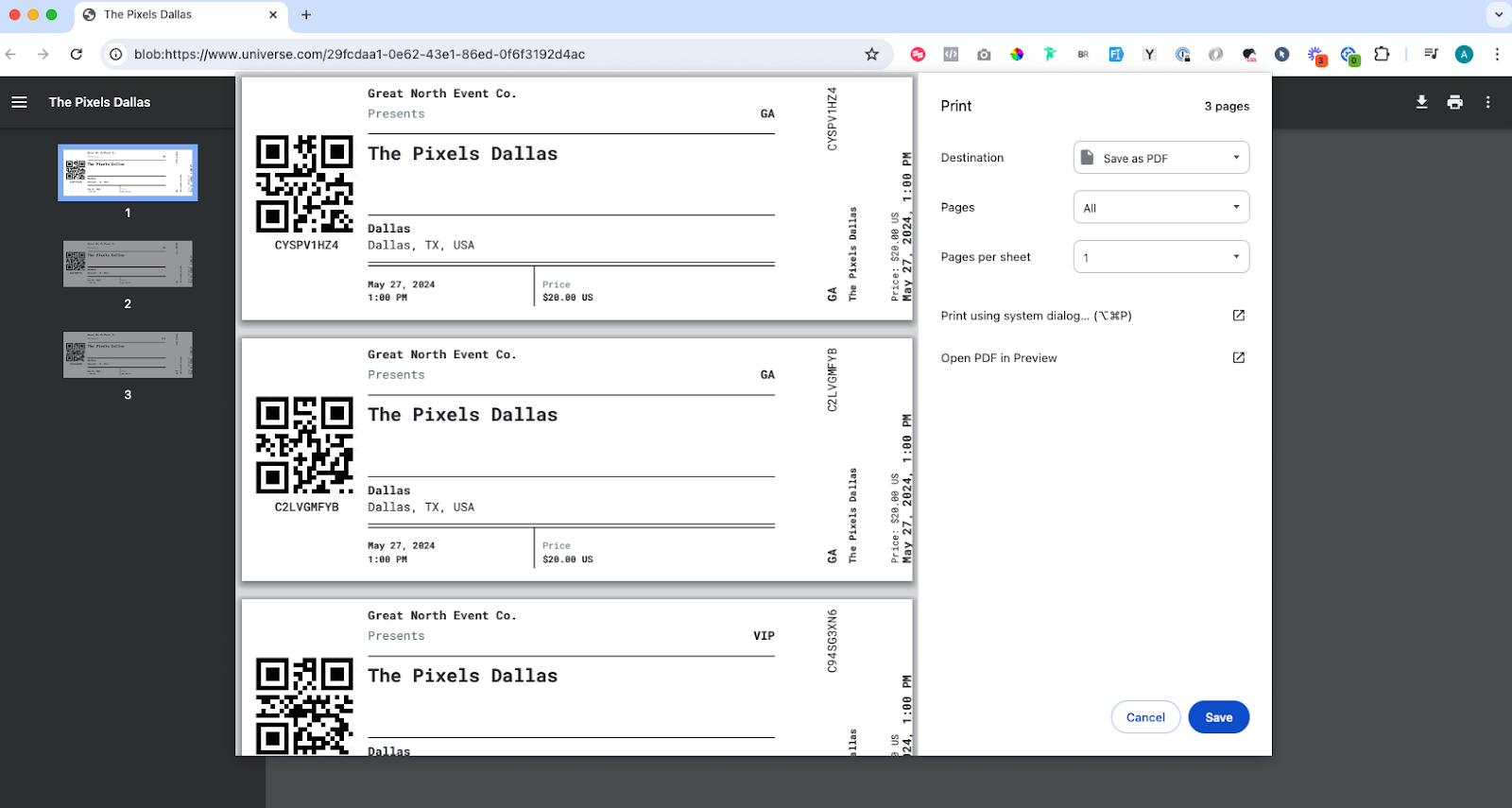Click the camera screenshot extension icon
The image size is (1512, 808).
click(984, 54)
